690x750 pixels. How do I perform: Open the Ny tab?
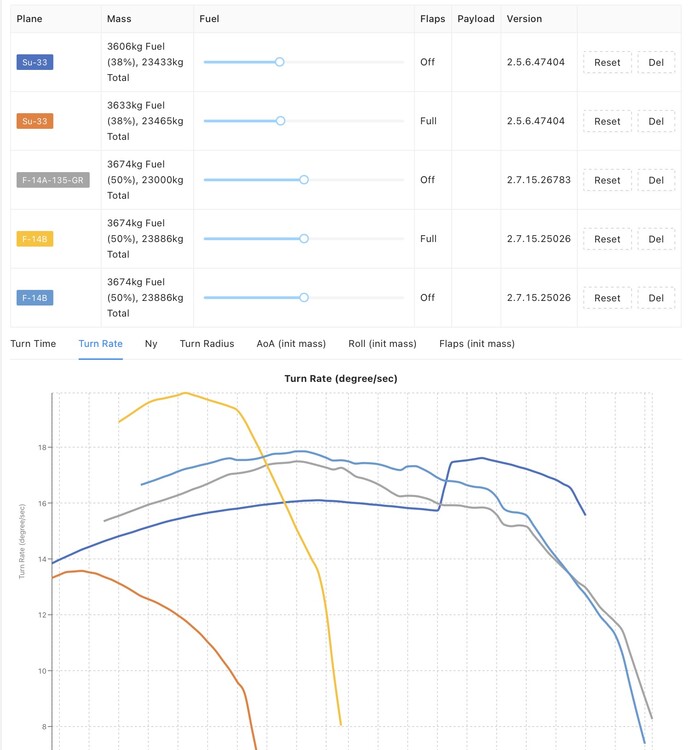(151, 344)
